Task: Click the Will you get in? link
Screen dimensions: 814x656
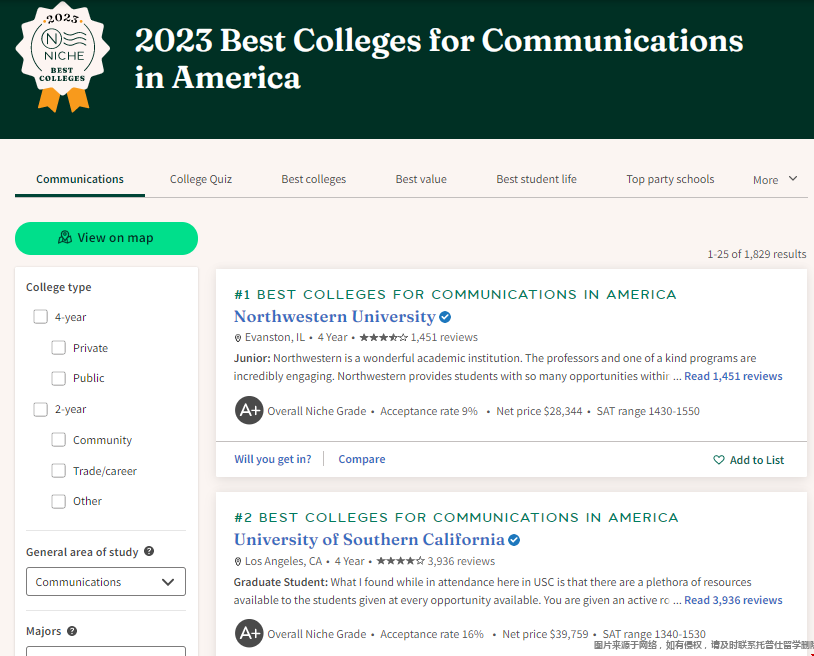Action: [x=272, y=459]
